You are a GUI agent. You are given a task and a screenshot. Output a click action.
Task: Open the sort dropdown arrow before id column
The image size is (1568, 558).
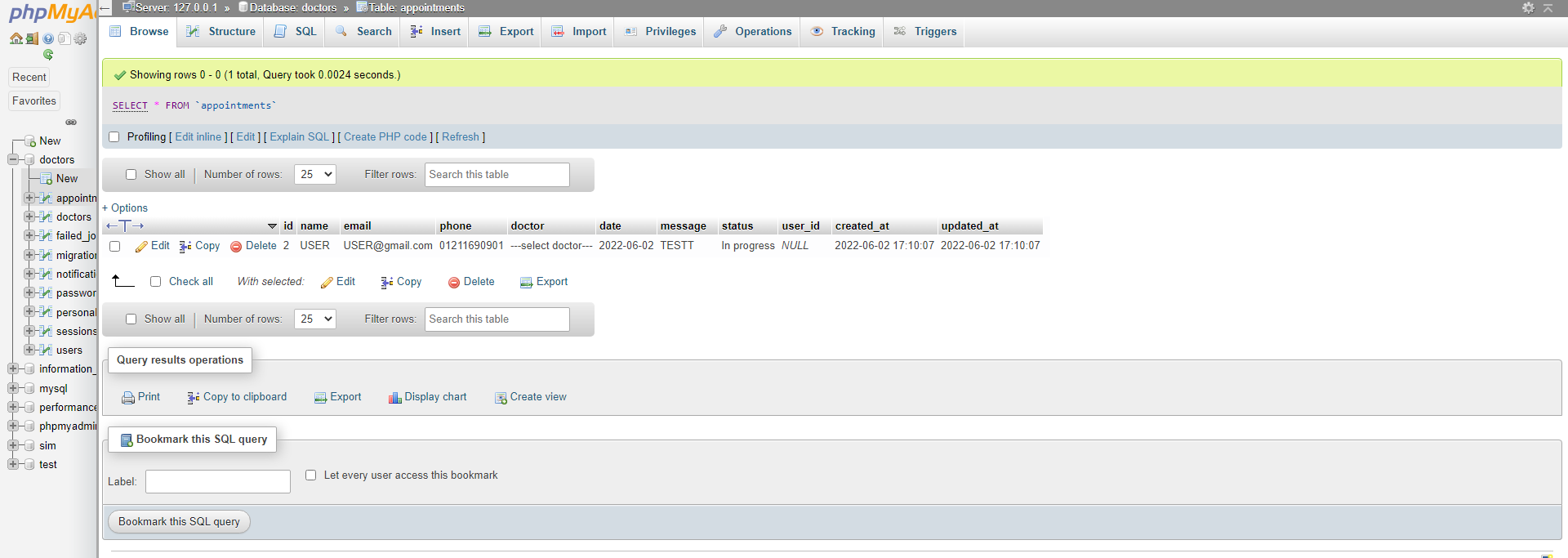(272, 226)
